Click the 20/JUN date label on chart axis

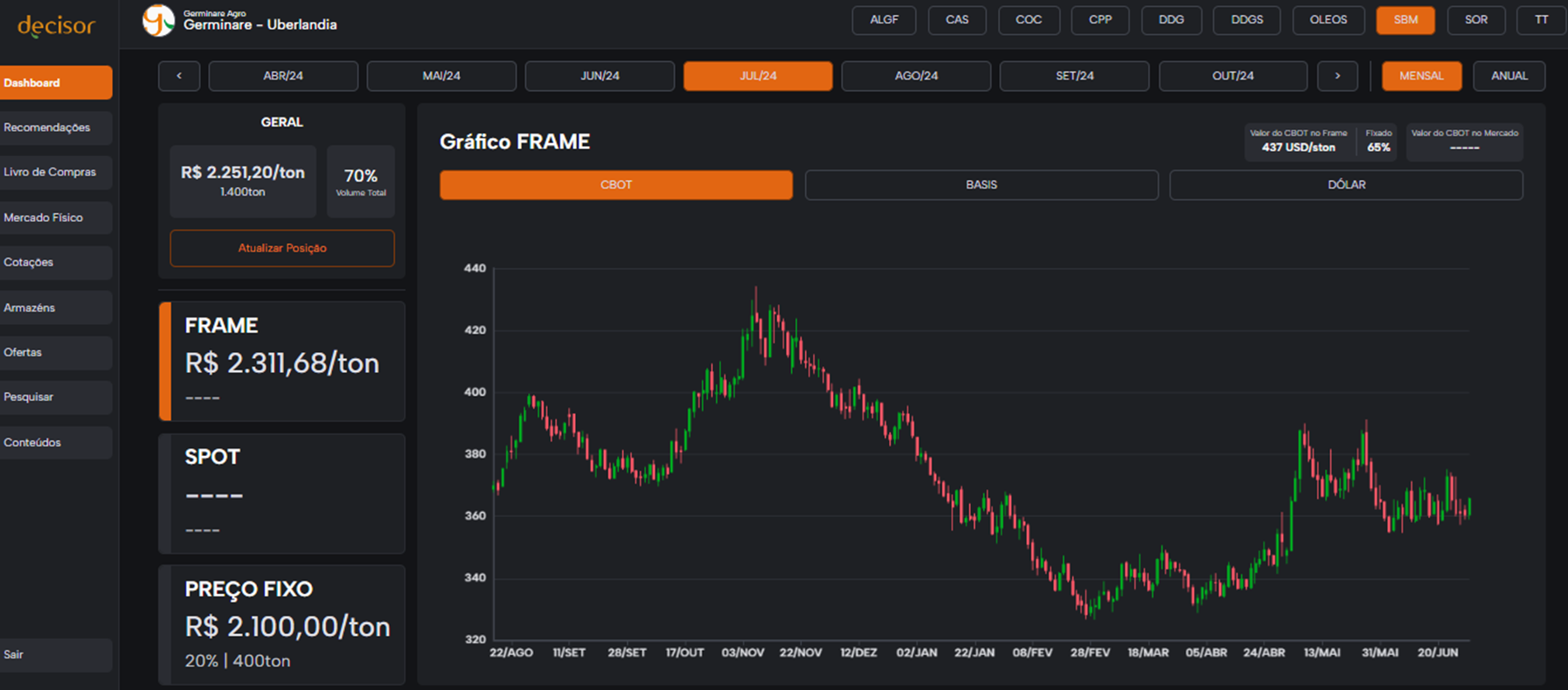point(1438,652)
